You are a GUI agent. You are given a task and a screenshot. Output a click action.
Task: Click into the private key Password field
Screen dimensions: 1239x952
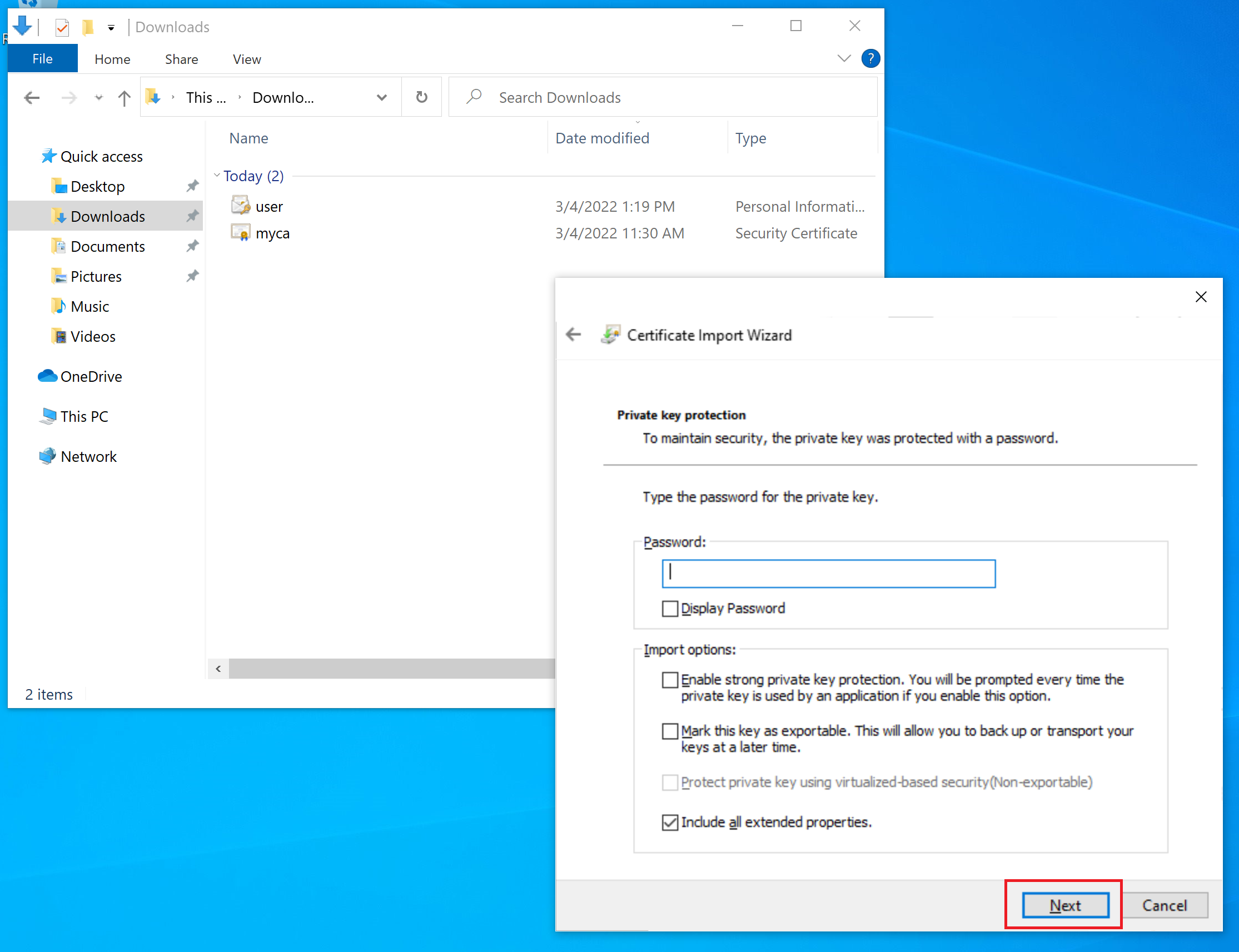click(828, 574)
